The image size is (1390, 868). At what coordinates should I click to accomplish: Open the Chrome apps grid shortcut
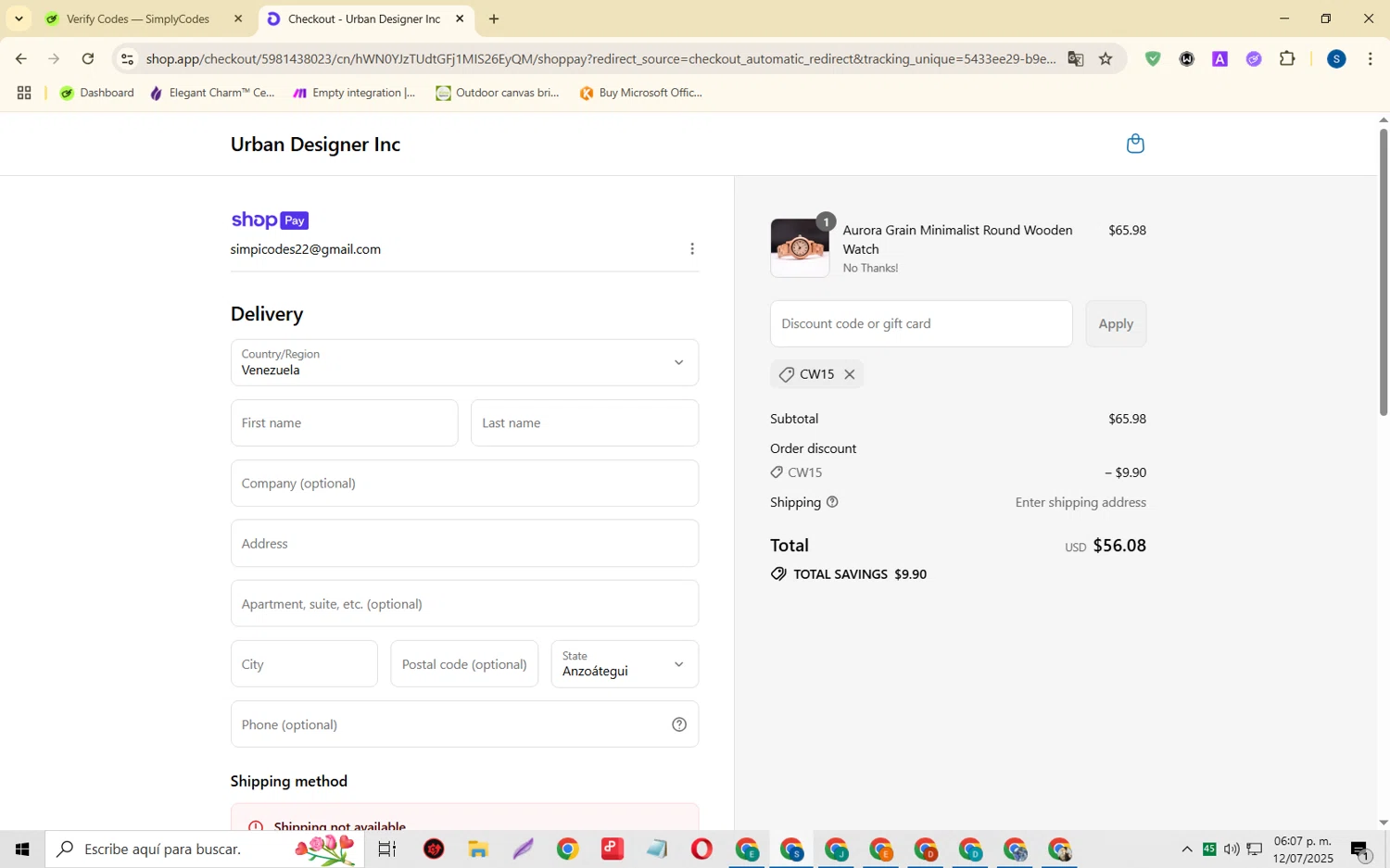tap(24, 93)
